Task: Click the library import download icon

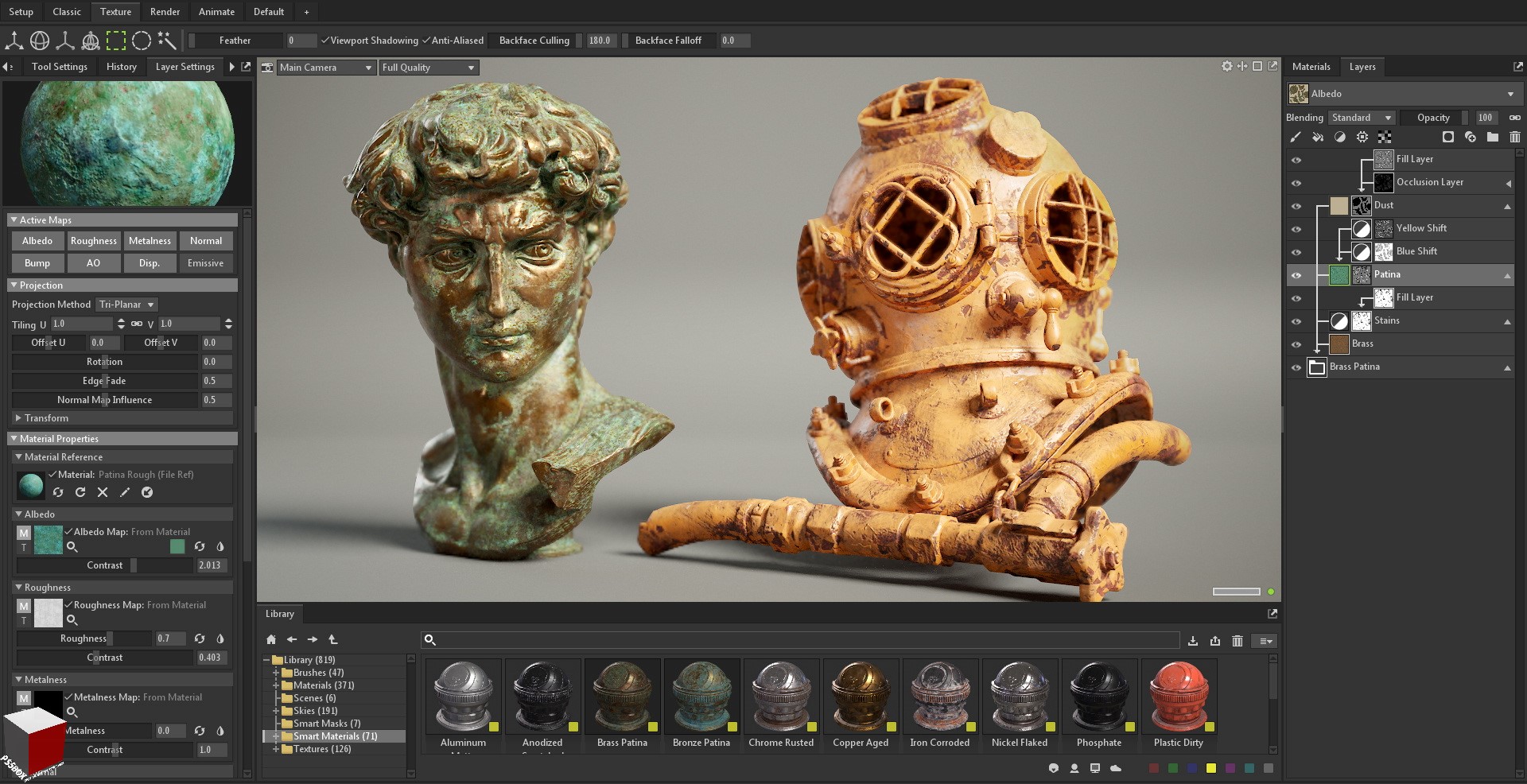Action: coord(1193,641)
